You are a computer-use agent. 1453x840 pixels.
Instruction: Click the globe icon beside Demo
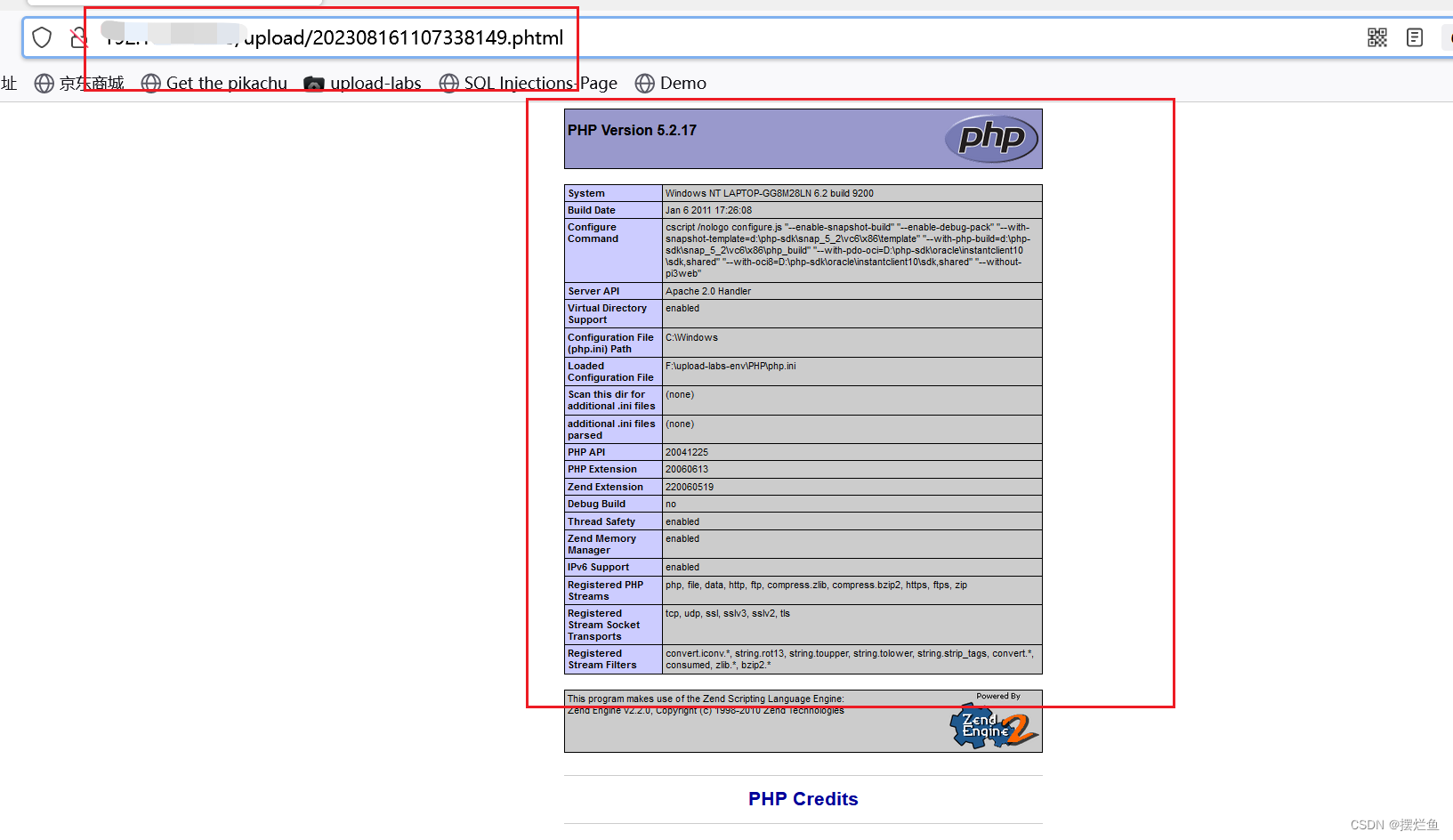pyautogui.click(x=645, y=83)
